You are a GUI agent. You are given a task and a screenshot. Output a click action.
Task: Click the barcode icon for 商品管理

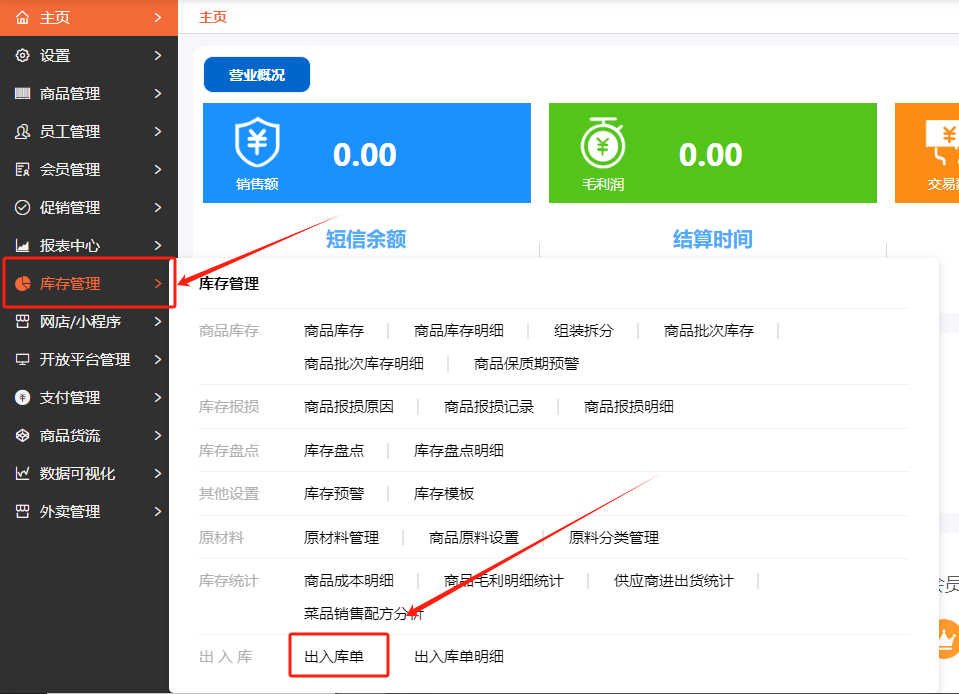(22, 94)
